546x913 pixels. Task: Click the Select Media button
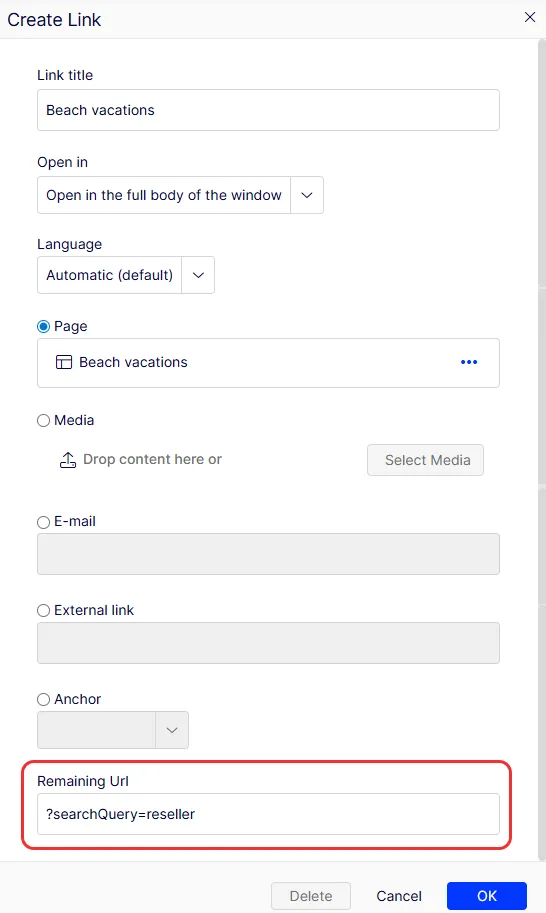pos(426,460)
